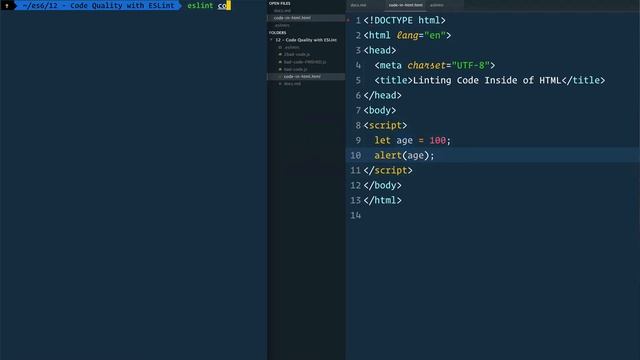Viewport: 640px width, 360px height.
Task: Place cursor at terminal input after 'co'
Action: 229,6
